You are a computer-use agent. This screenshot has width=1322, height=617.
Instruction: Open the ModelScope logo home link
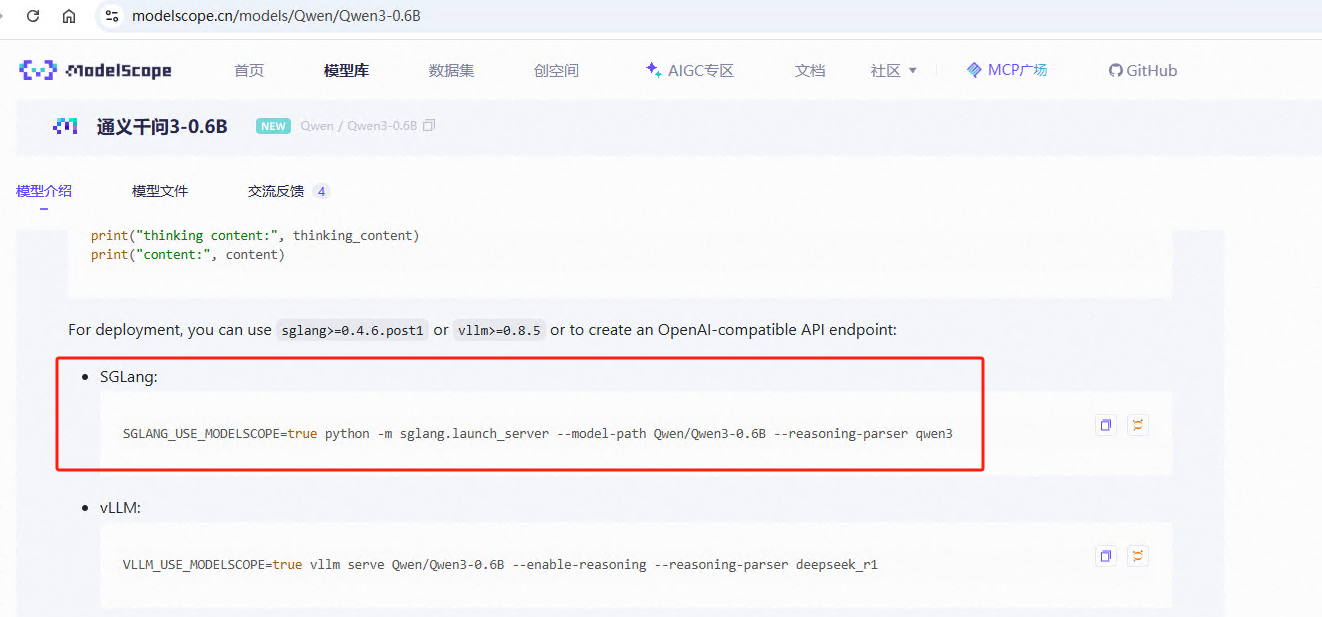[x=95, y=70]
